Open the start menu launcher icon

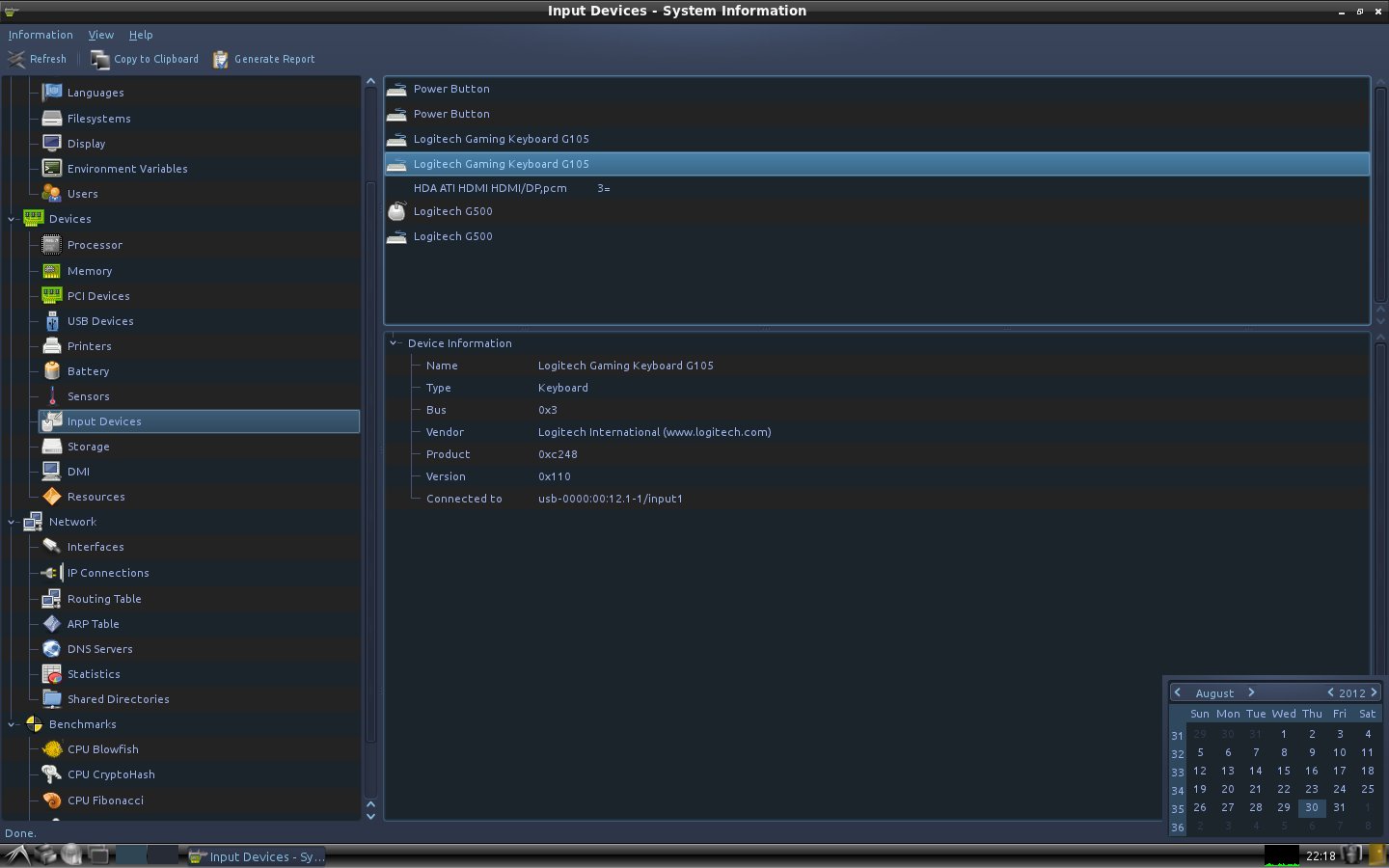point(17,854)
